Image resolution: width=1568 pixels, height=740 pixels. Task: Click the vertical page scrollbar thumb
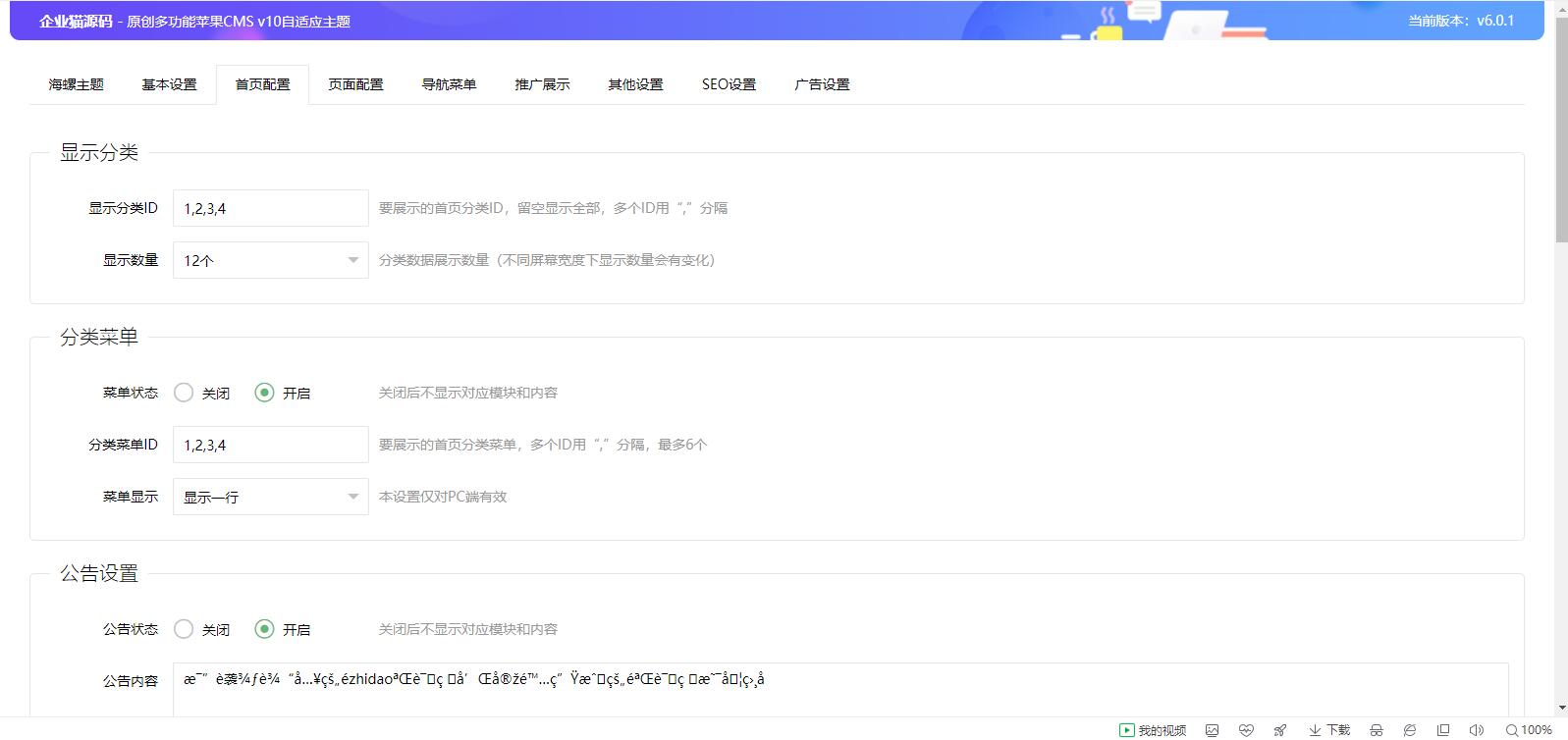pyautogui.click(x=1561, y=128)
